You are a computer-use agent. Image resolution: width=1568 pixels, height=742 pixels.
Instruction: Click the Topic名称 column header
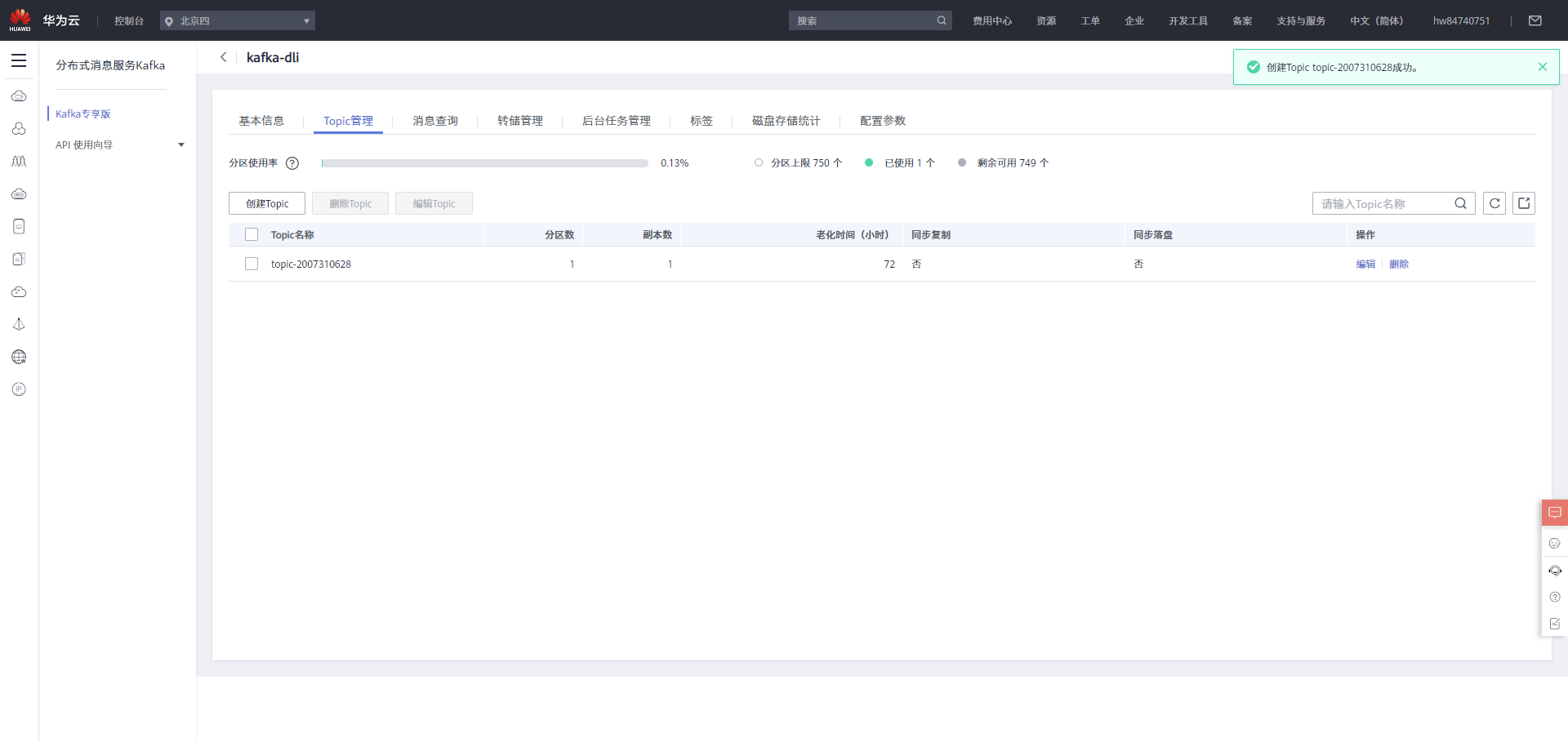[292, 234]
